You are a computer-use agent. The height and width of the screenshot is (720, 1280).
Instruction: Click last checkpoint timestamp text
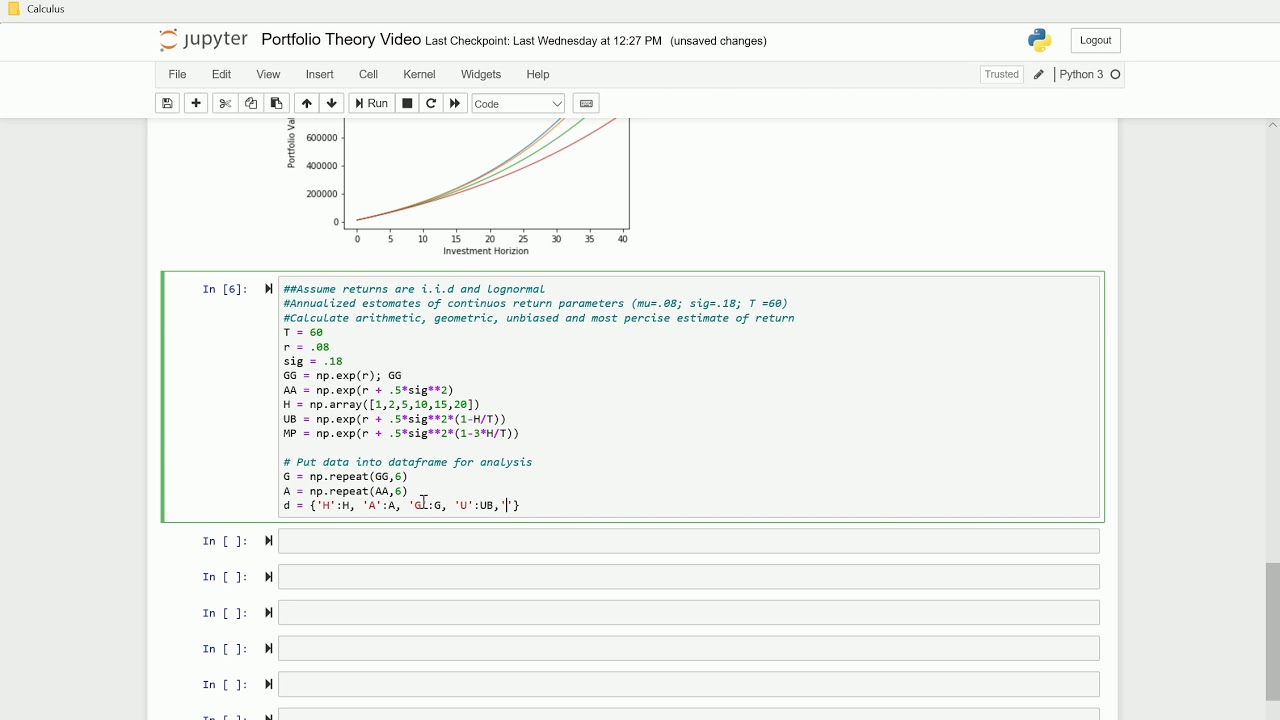click(544, 41)
